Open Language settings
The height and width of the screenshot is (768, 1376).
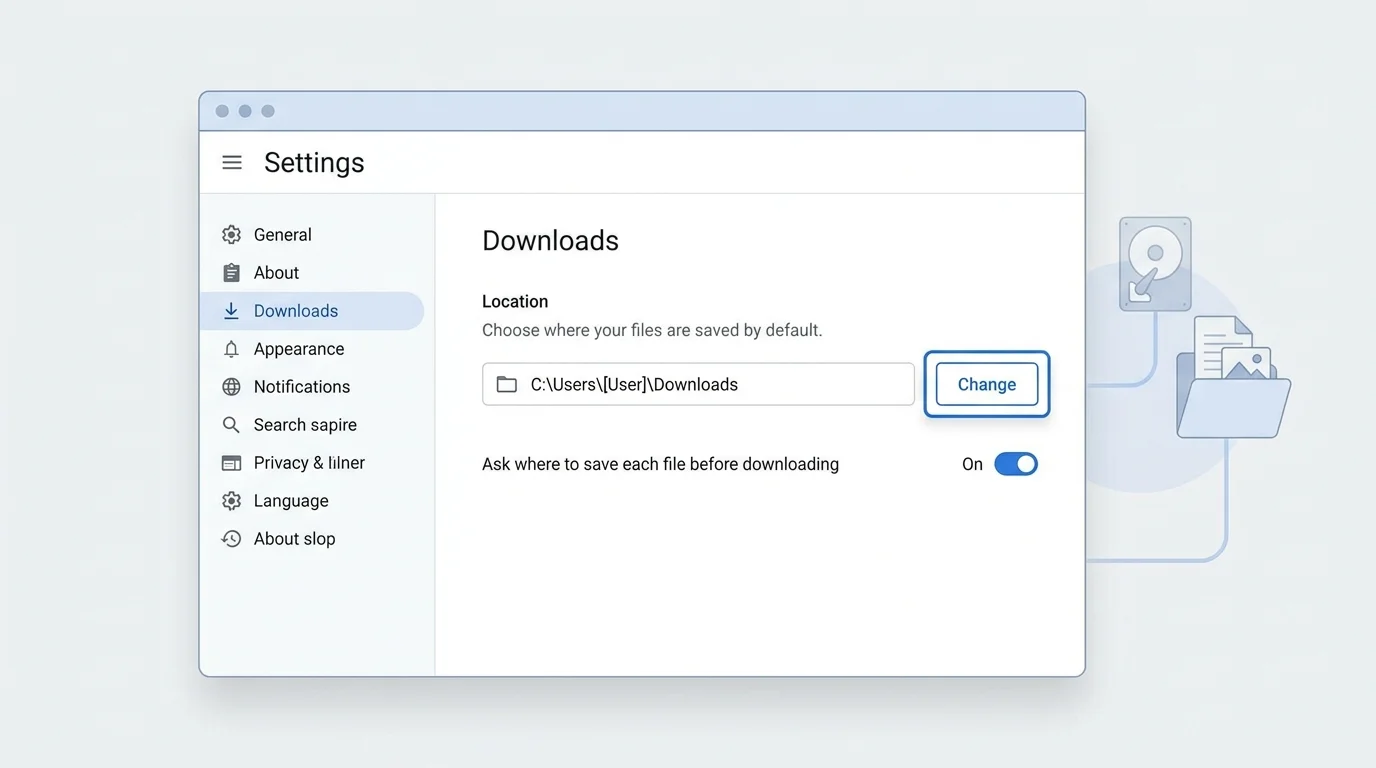tap(312, 501)
